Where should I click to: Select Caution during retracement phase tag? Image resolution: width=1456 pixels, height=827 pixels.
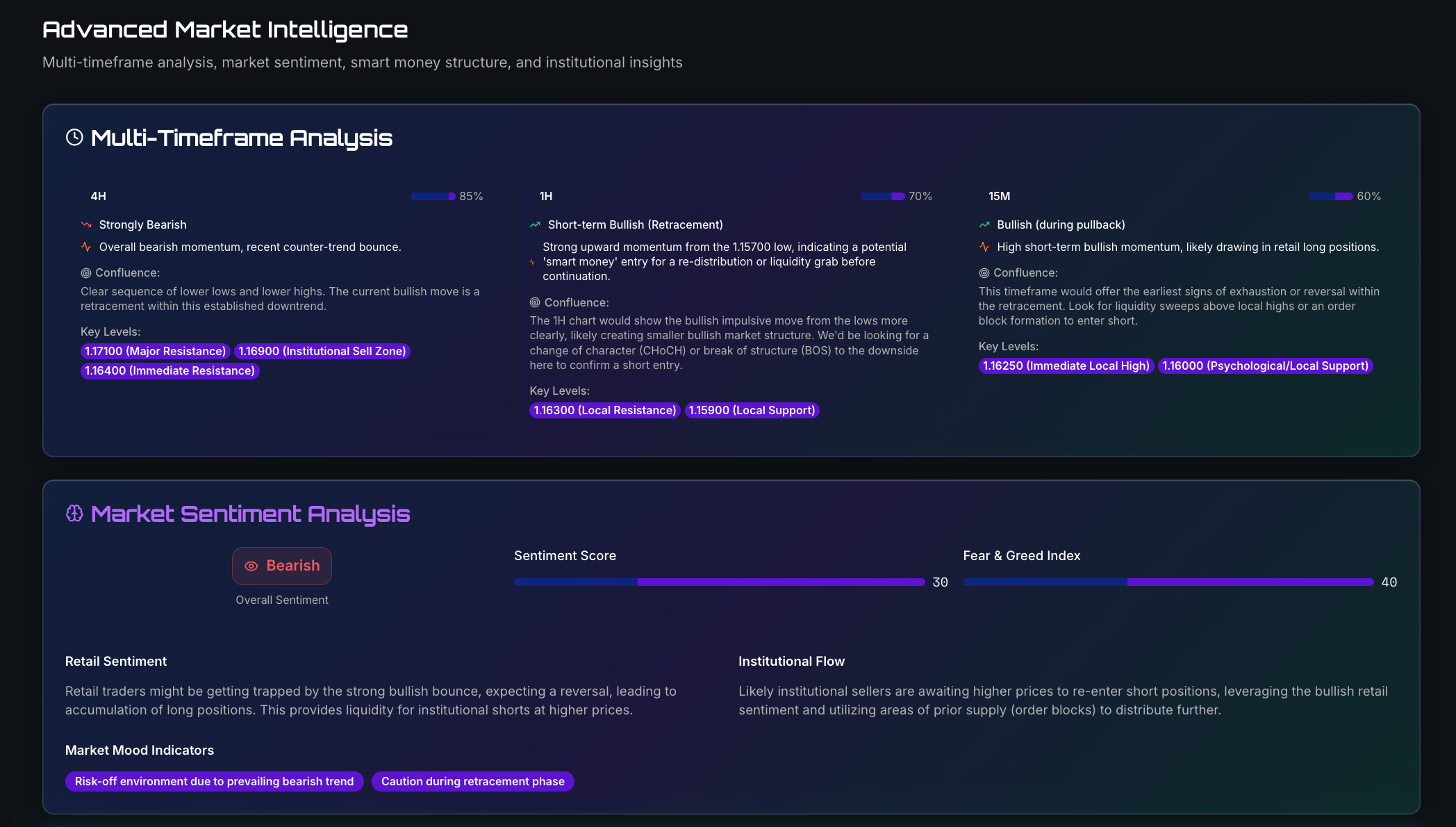[472, 781]
